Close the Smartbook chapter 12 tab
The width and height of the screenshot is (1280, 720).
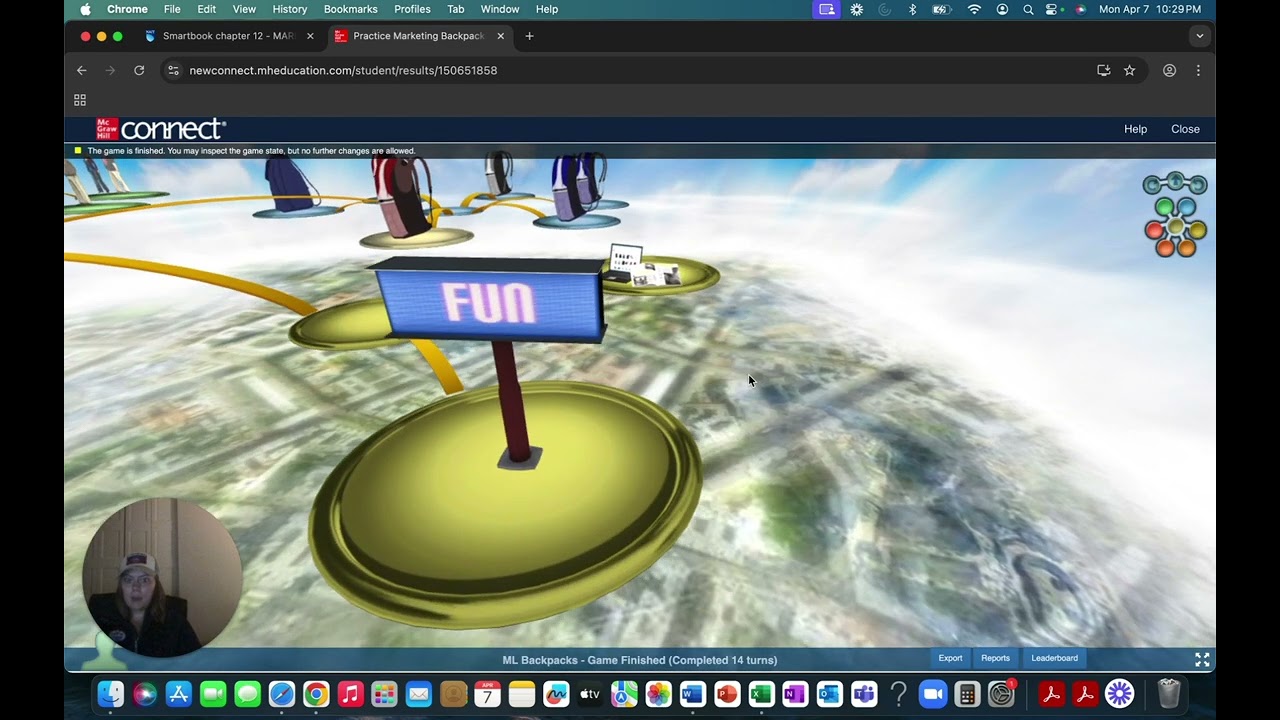tap(310, 36)
